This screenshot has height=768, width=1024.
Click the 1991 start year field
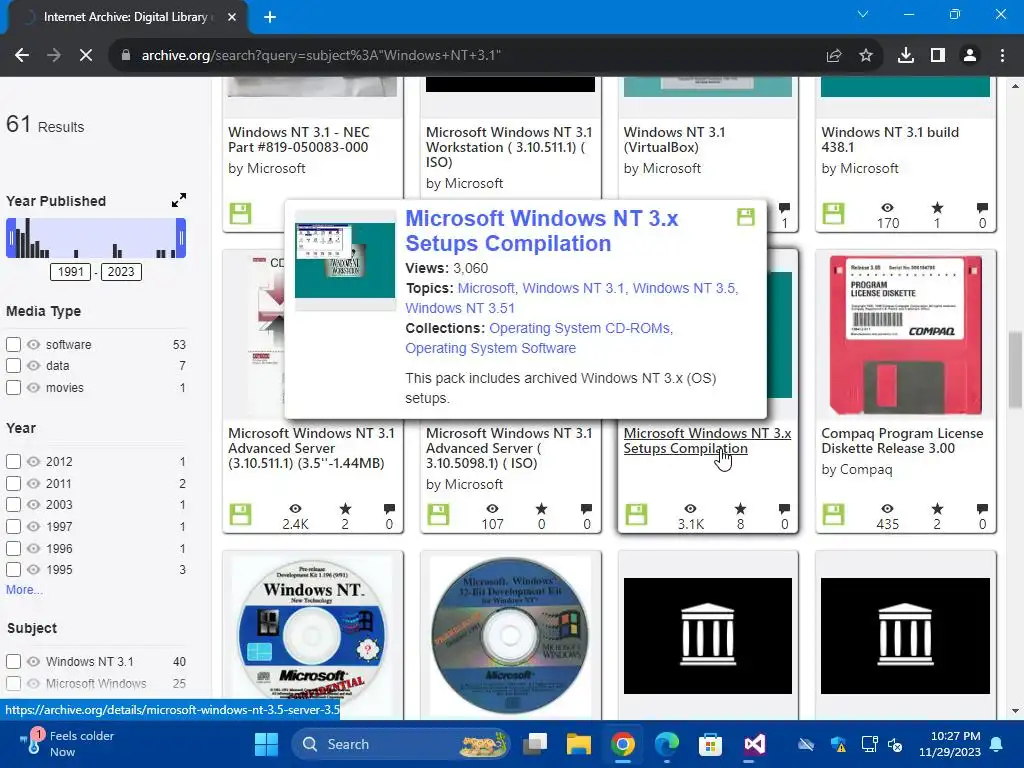(71, 272)
